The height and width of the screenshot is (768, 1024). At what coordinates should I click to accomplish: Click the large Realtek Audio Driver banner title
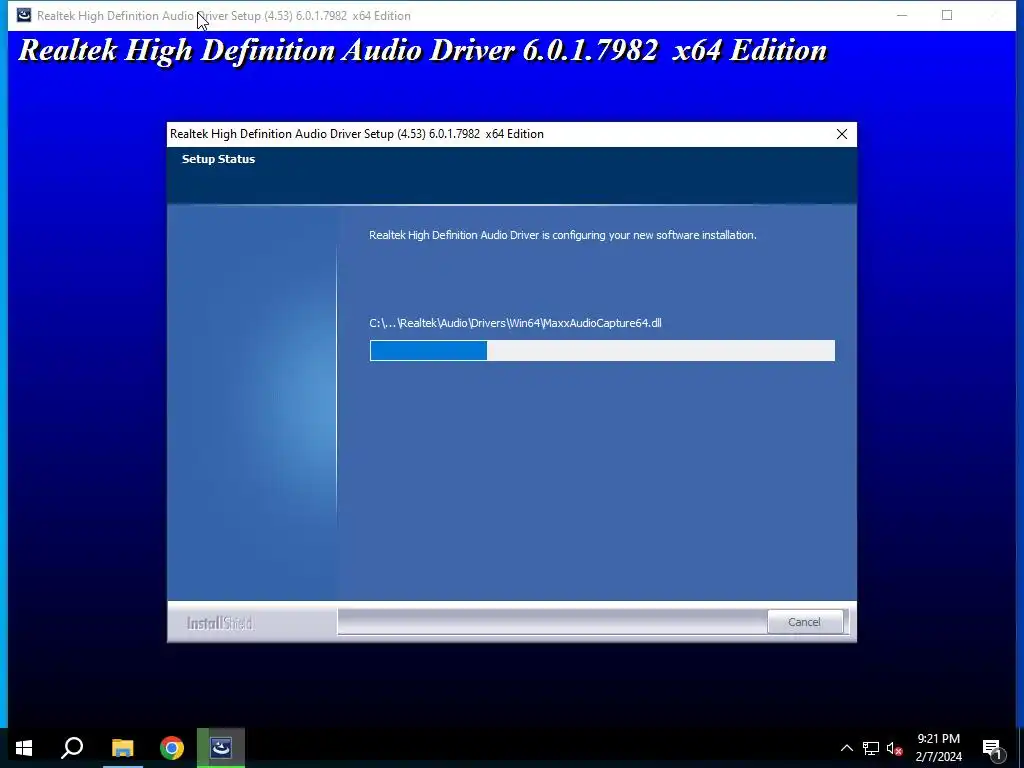(423, 51)
